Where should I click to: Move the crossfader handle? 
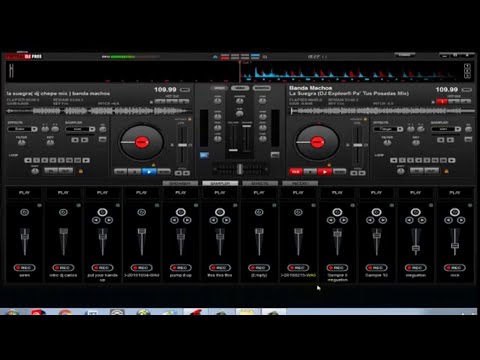coord(240,169)
